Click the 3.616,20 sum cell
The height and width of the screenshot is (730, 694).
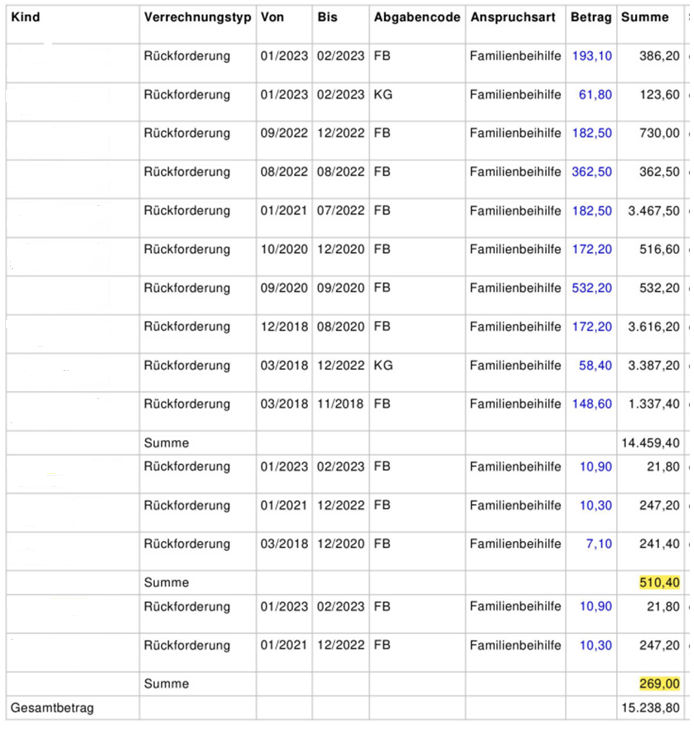point(654,326)
